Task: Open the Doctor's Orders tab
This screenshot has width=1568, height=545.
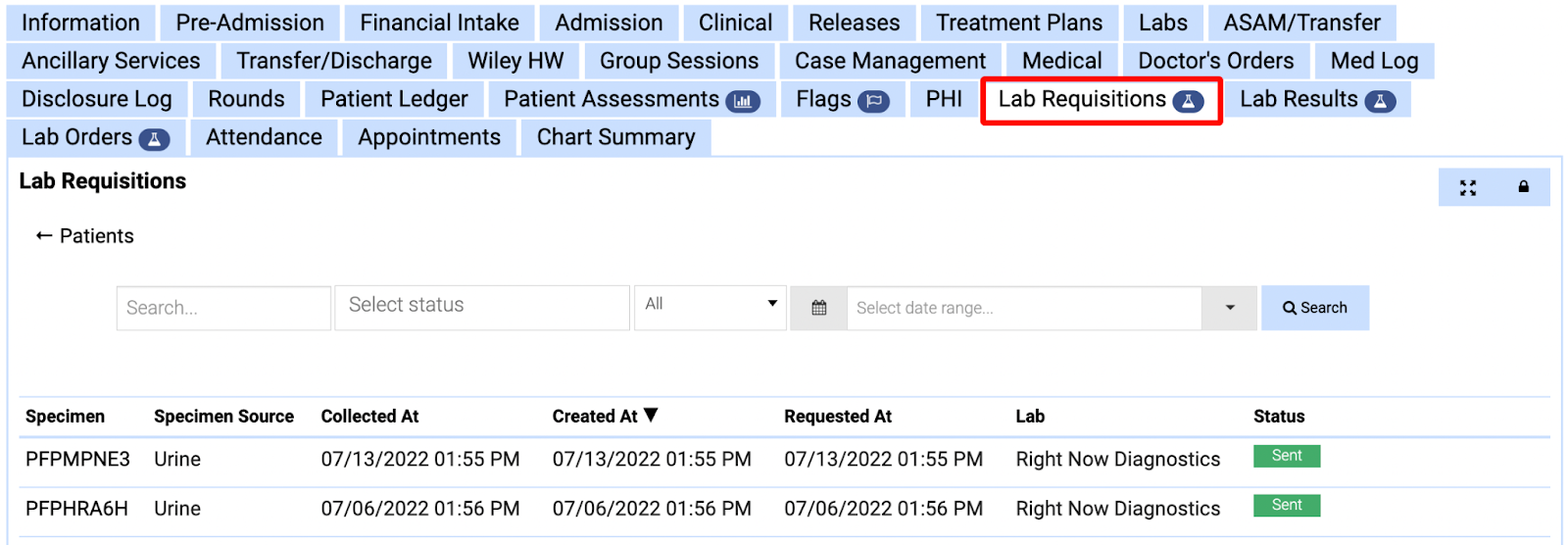Action: (1215, 61)
